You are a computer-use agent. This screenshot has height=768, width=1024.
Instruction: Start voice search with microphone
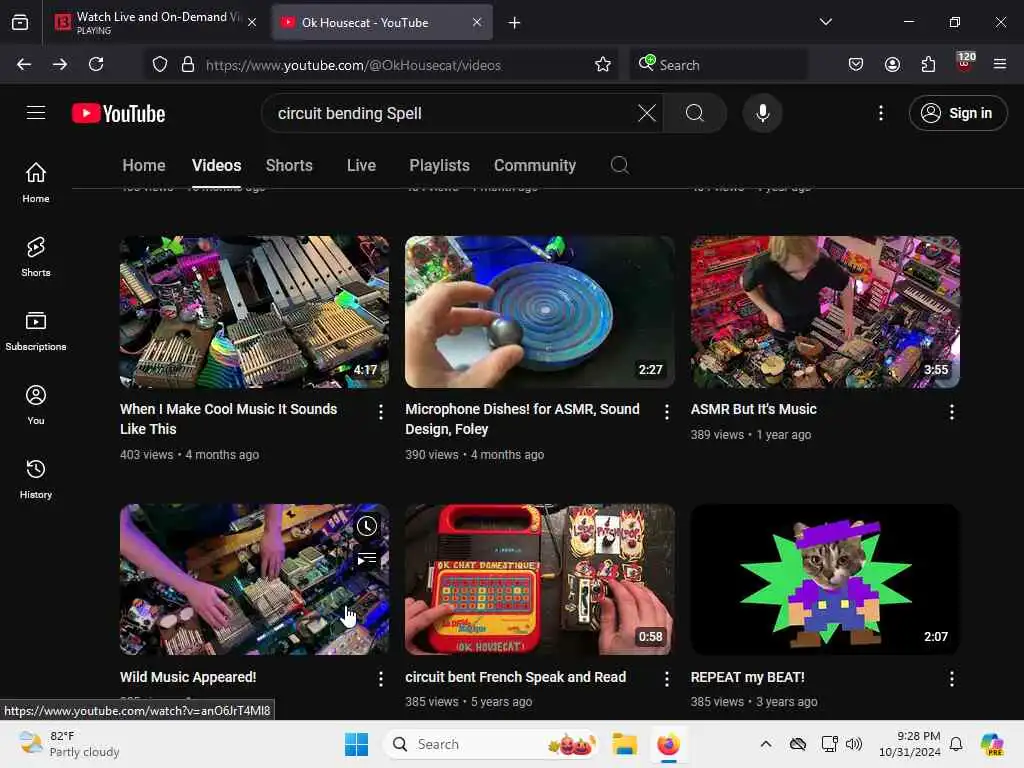point(762,113)
